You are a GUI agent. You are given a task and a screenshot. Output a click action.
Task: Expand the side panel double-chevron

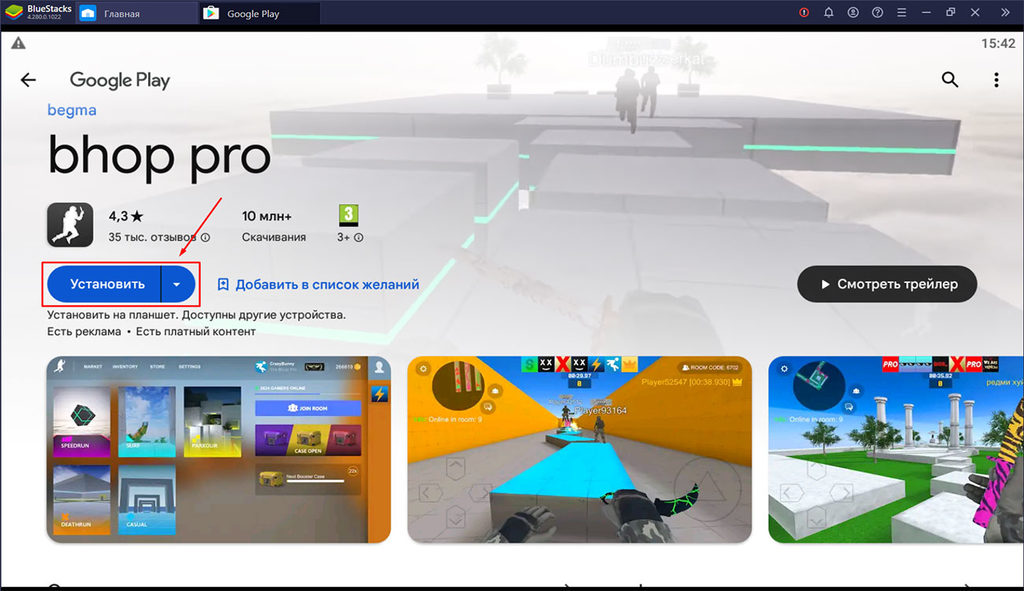coord(1005,12)
